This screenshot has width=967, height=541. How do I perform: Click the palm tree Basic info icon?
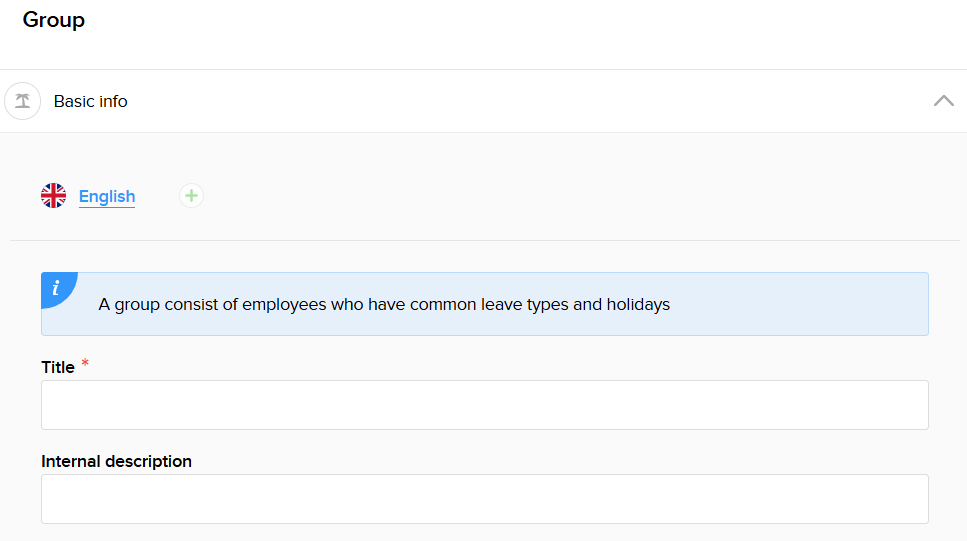(x=22, y=101)
